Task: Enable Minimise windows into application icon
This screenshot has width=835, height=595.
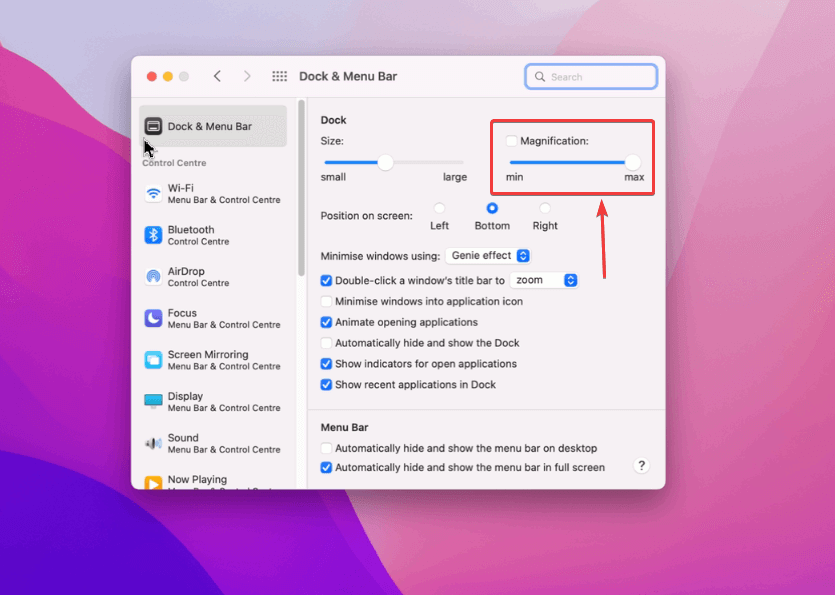Action: click(326, 301)
